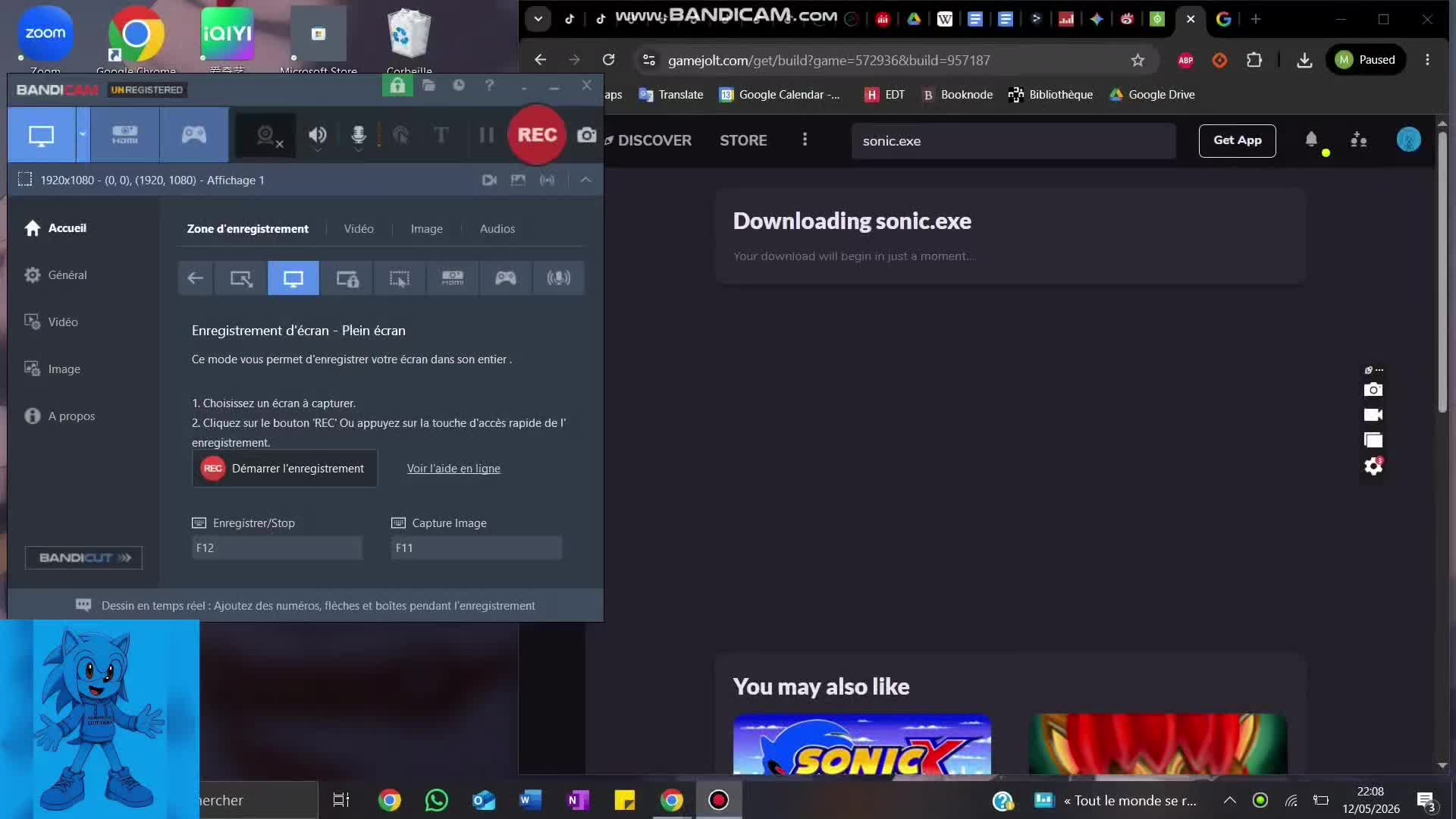Open Game Jolt STORE tab
This screenshot has width=1456, height=819.
point(743,140)
